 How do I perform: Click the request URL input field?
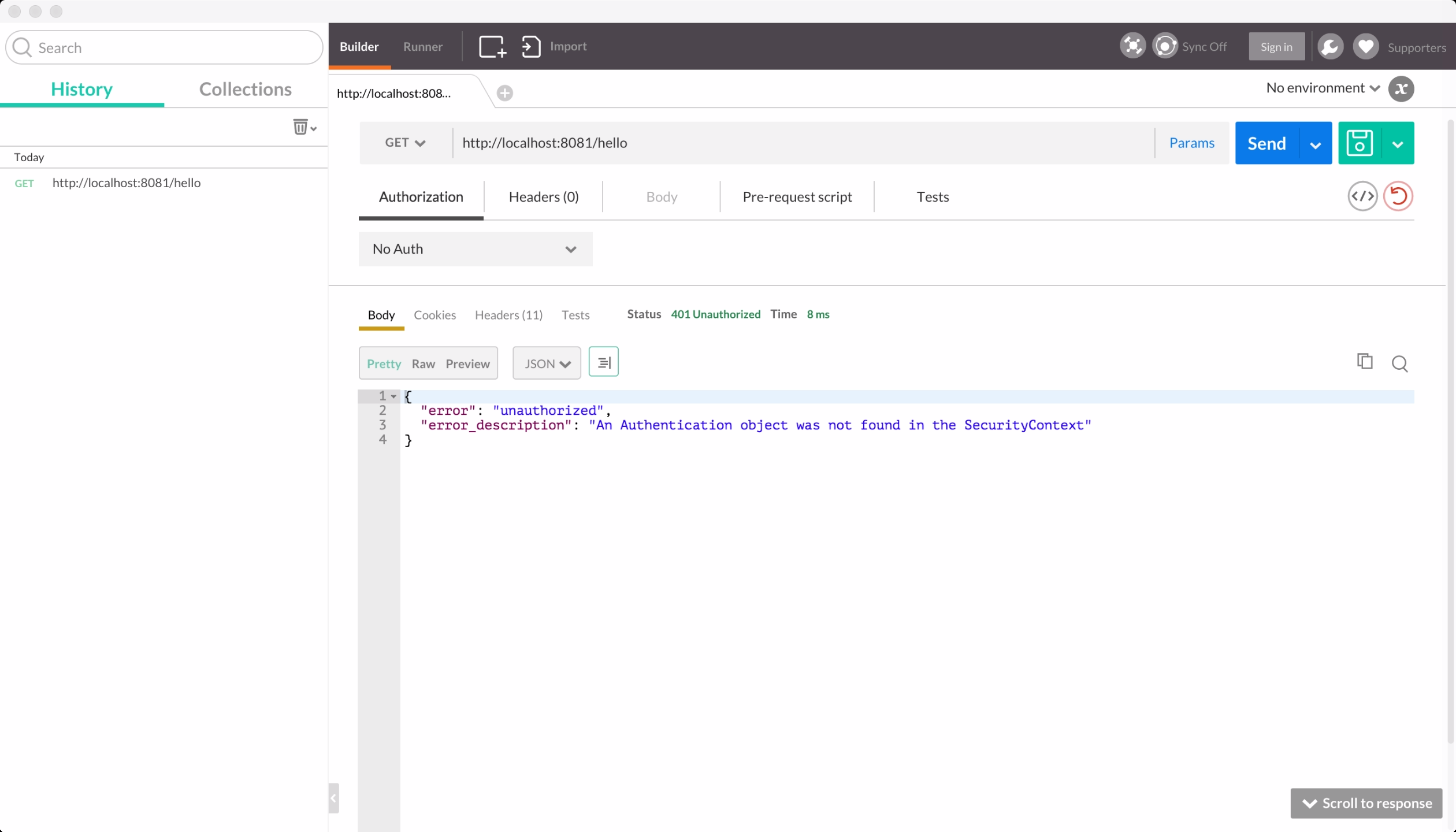803,143
